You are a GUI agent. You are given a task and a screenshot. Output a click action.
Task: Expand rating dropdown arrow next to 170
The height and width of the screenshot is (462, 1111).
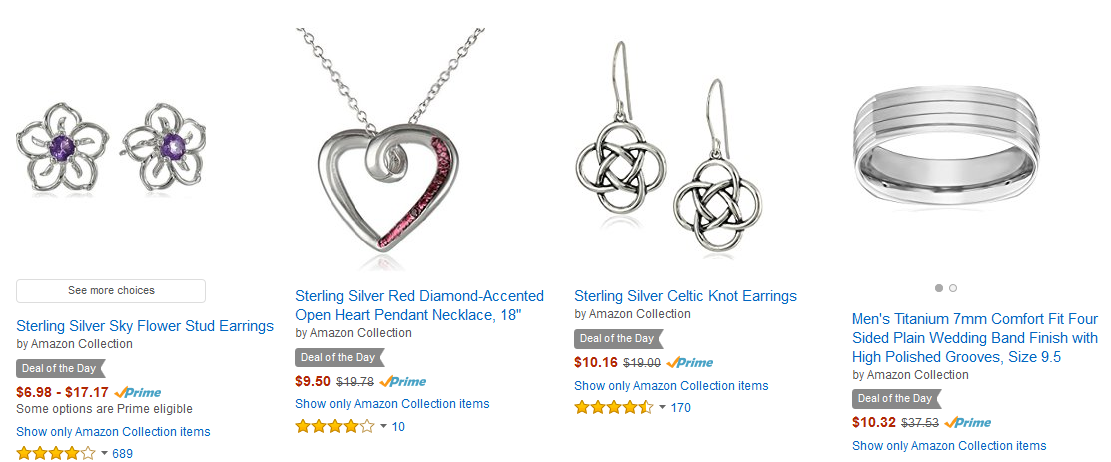tap(662, 407)
